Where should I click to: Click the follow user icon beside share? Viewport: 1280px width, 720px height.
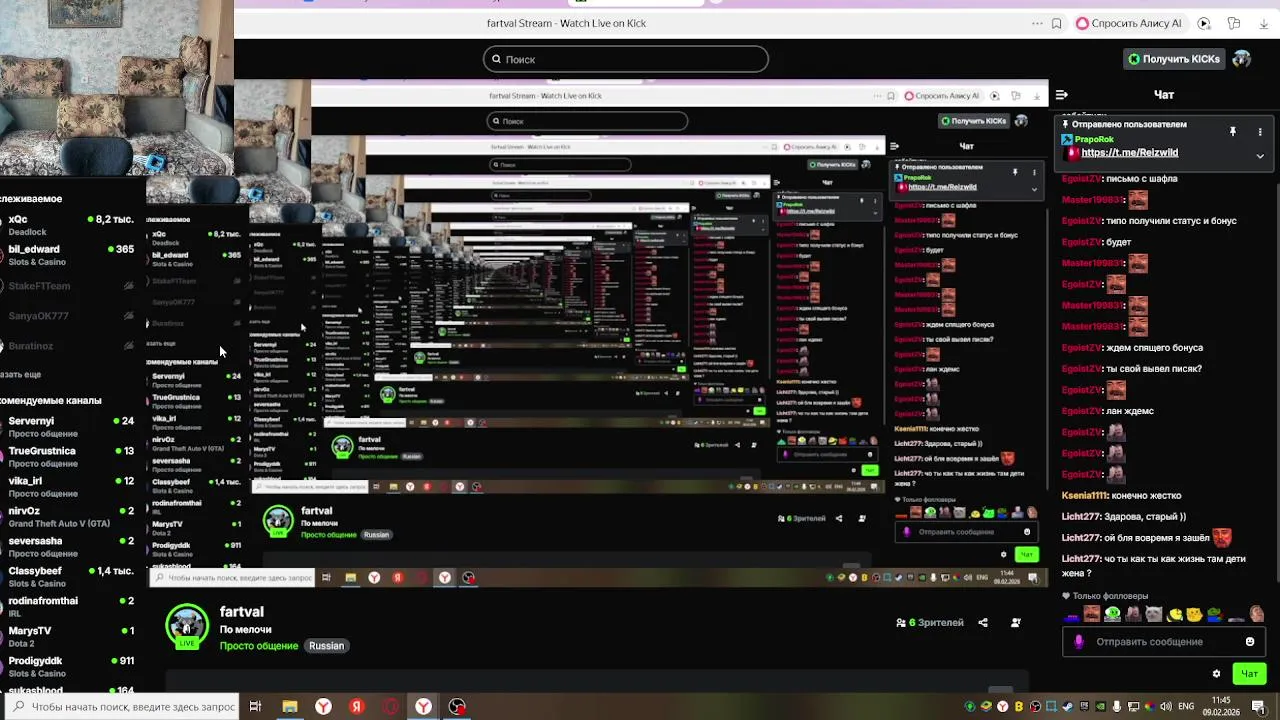(x=1015, y=623)
